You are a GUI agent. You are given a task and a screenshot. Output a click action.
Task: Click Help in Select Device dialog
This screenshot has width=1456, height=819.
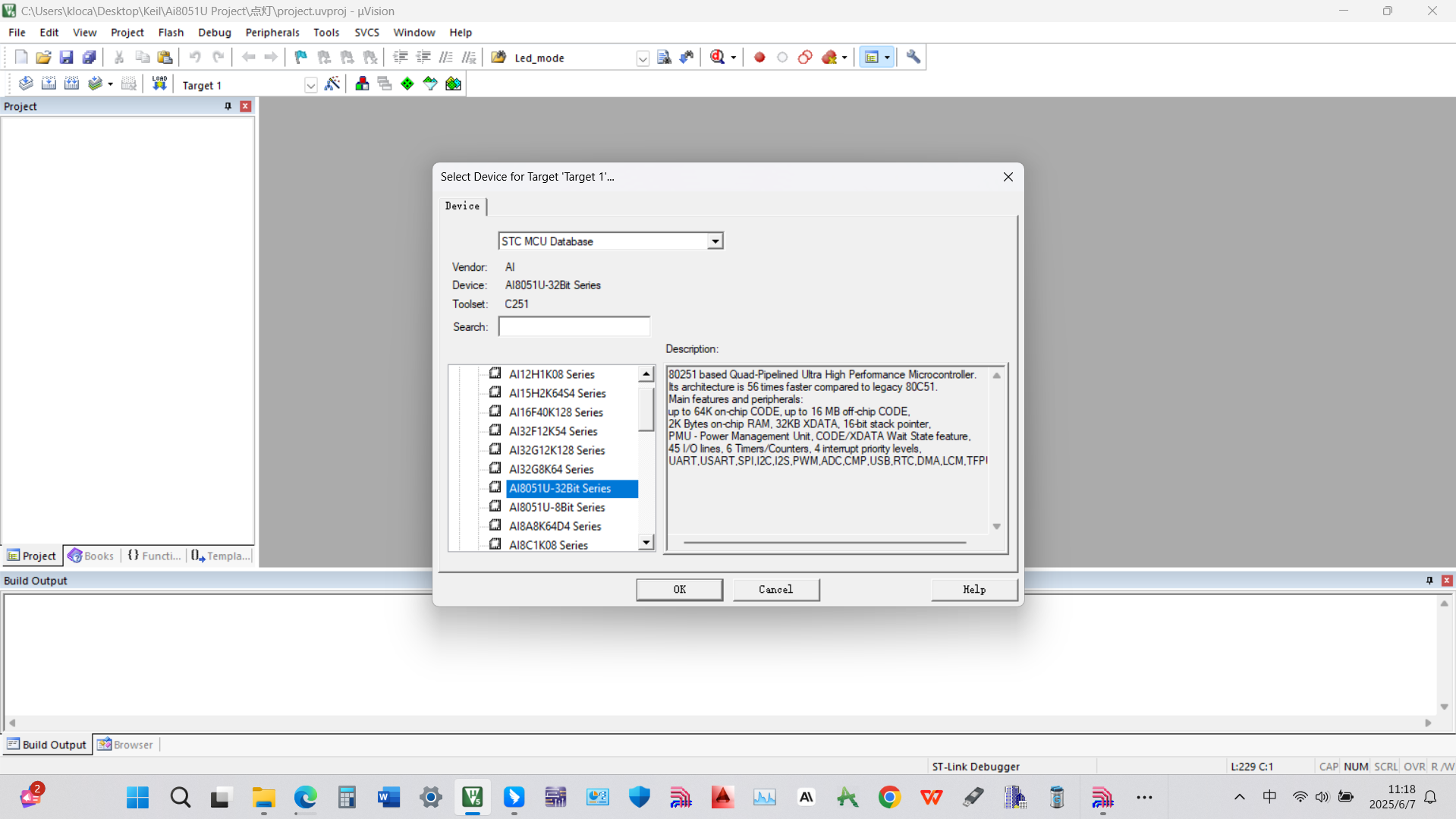coord(974,590)
